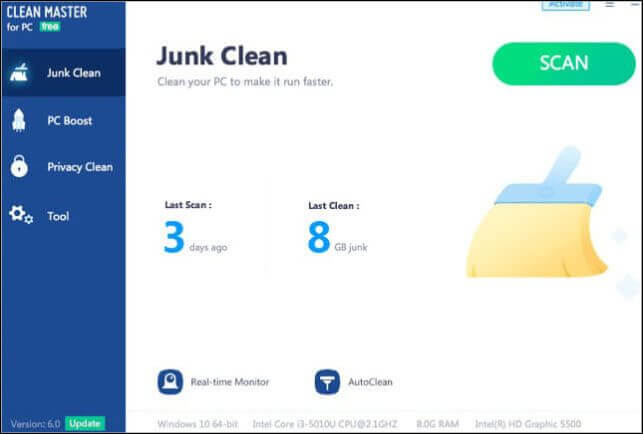Click the green free badge
This screenshot has width=643, height=434.
pos(50,27)
